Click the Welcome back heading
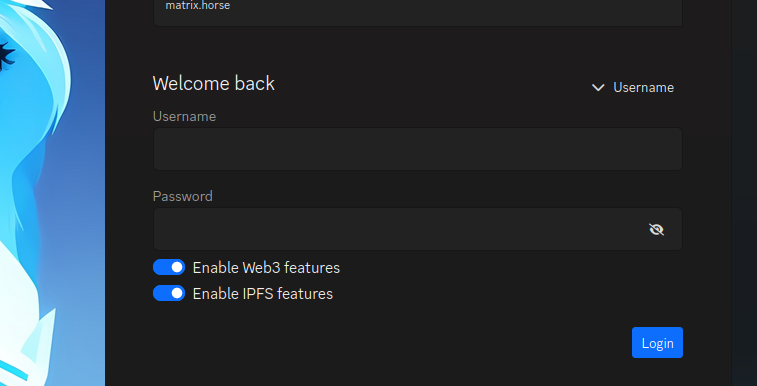This screenshot has width=757, height=386. coord(213,83)
